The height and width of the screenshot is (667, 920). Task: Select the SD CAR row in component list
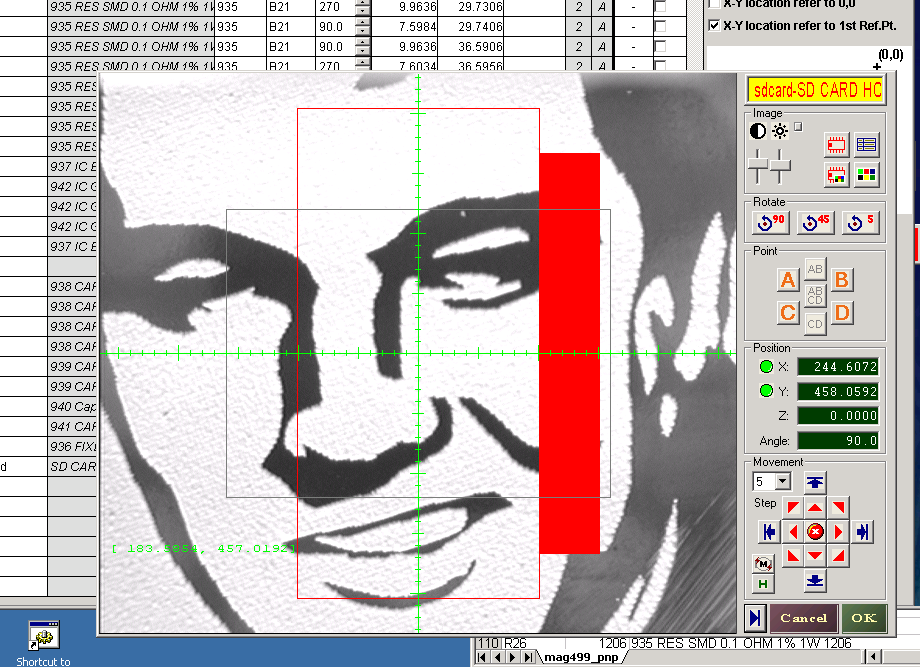tap(72, 466)
